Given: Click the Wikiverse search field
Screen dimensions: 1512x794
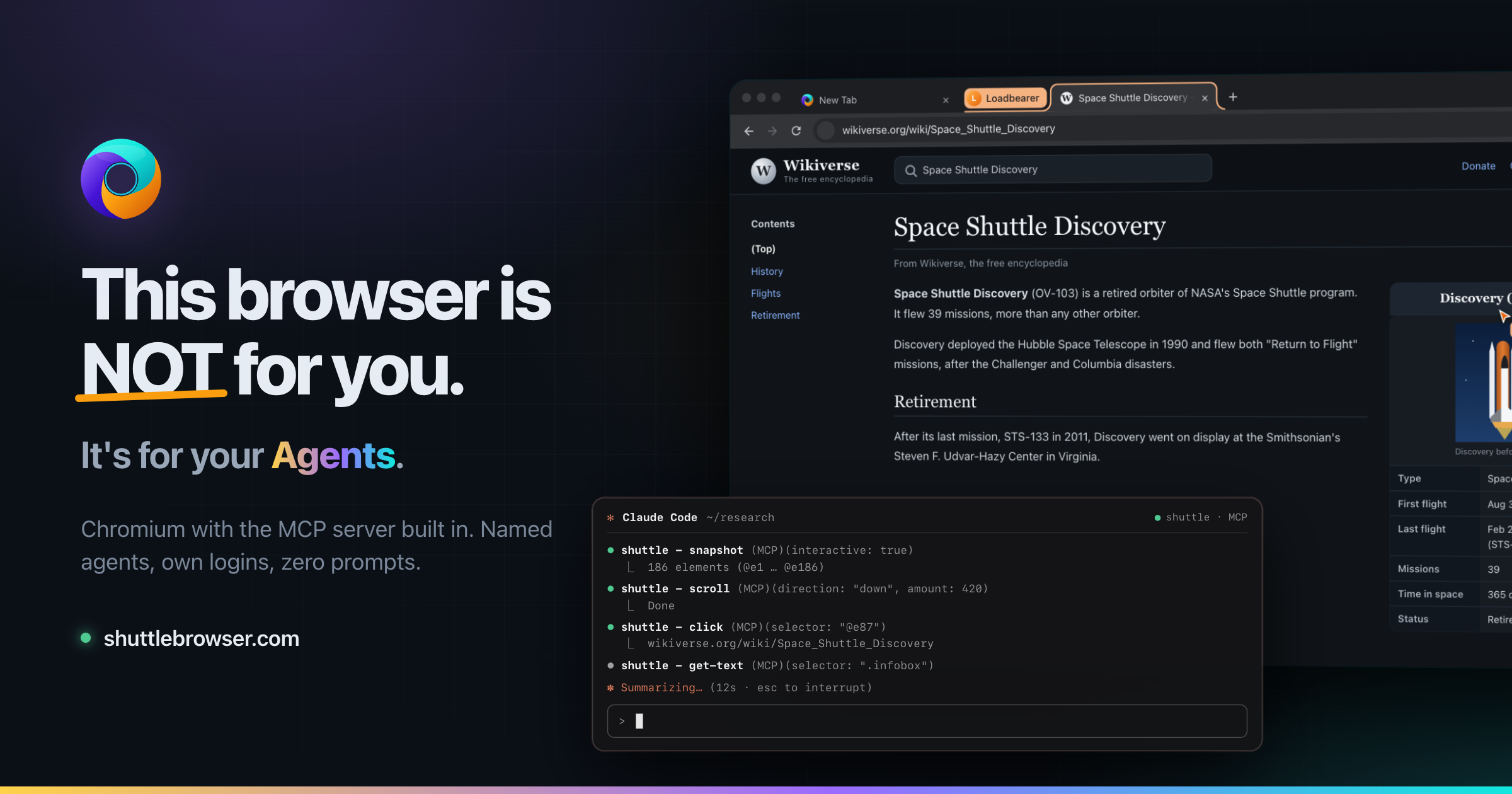Looking at the screenshot, I should (1053, 170).
